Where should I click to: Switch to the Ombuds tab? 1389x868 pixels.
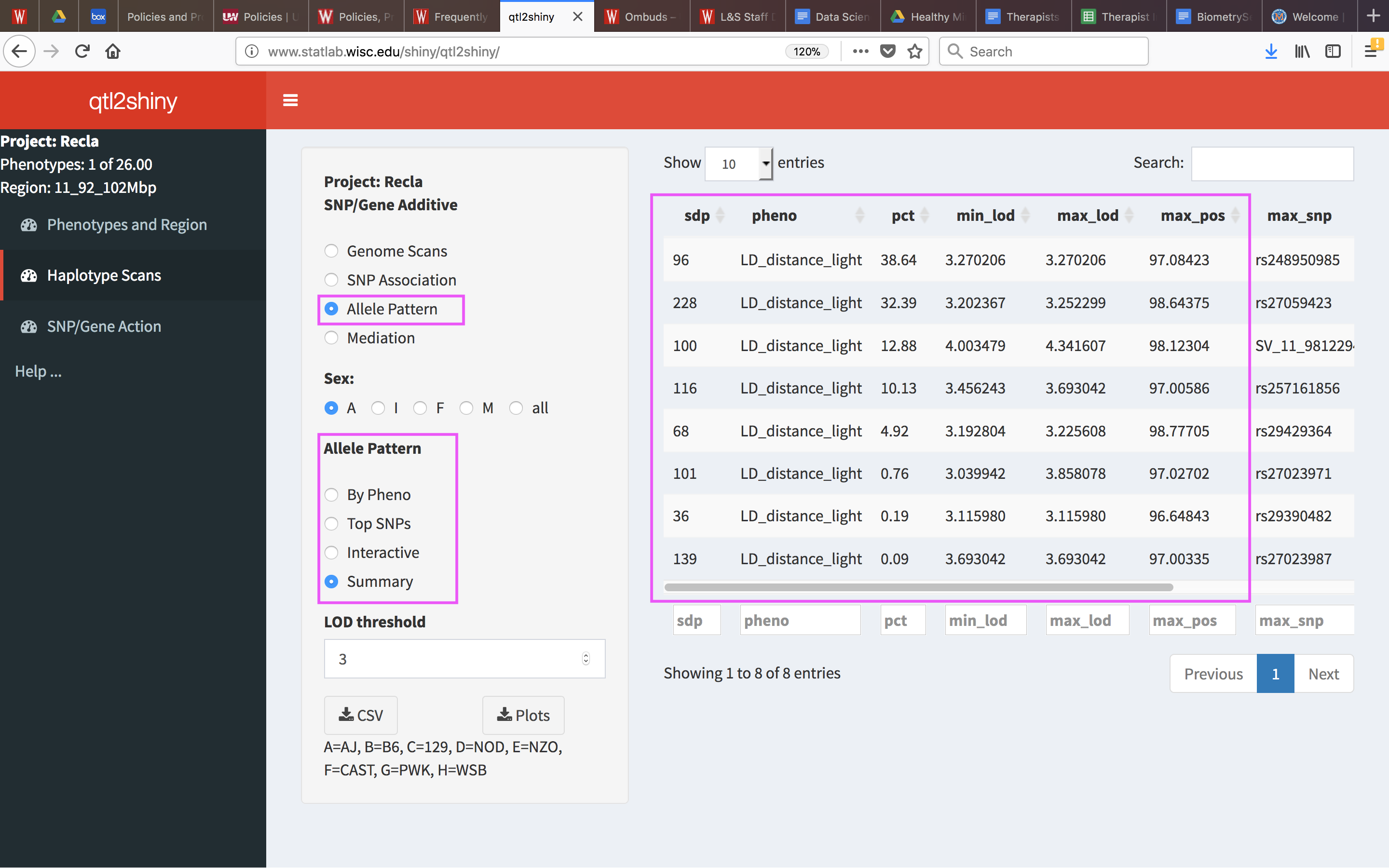click(x=642, y=17)
